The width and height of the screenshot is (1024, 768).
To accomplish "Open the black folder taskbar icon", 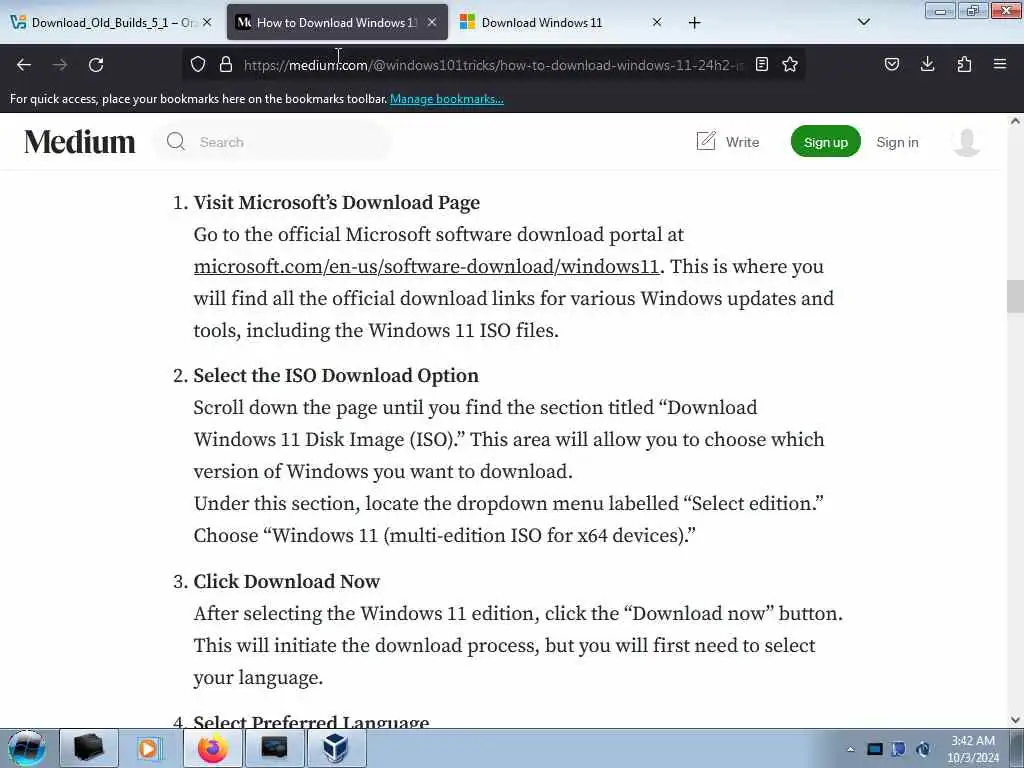I will (89, 748).
